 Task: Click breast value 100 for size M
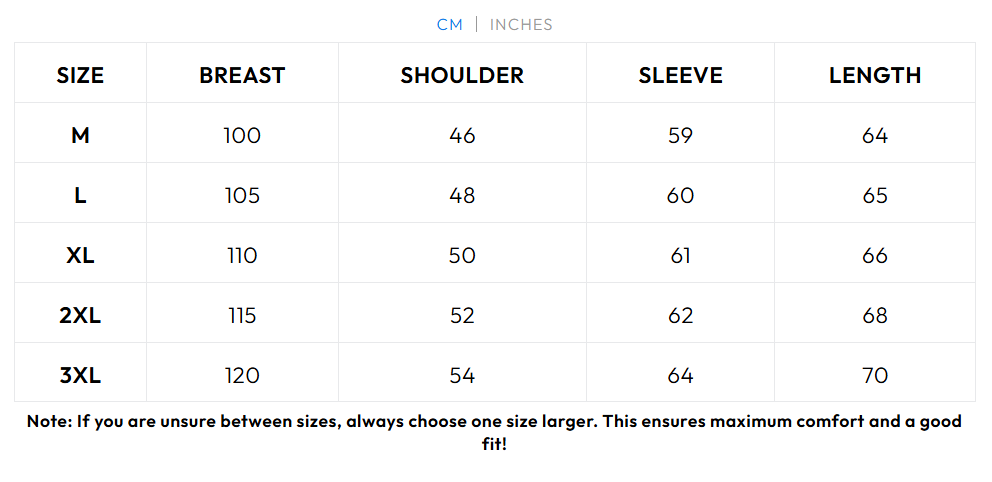click(x=242, y=135)
